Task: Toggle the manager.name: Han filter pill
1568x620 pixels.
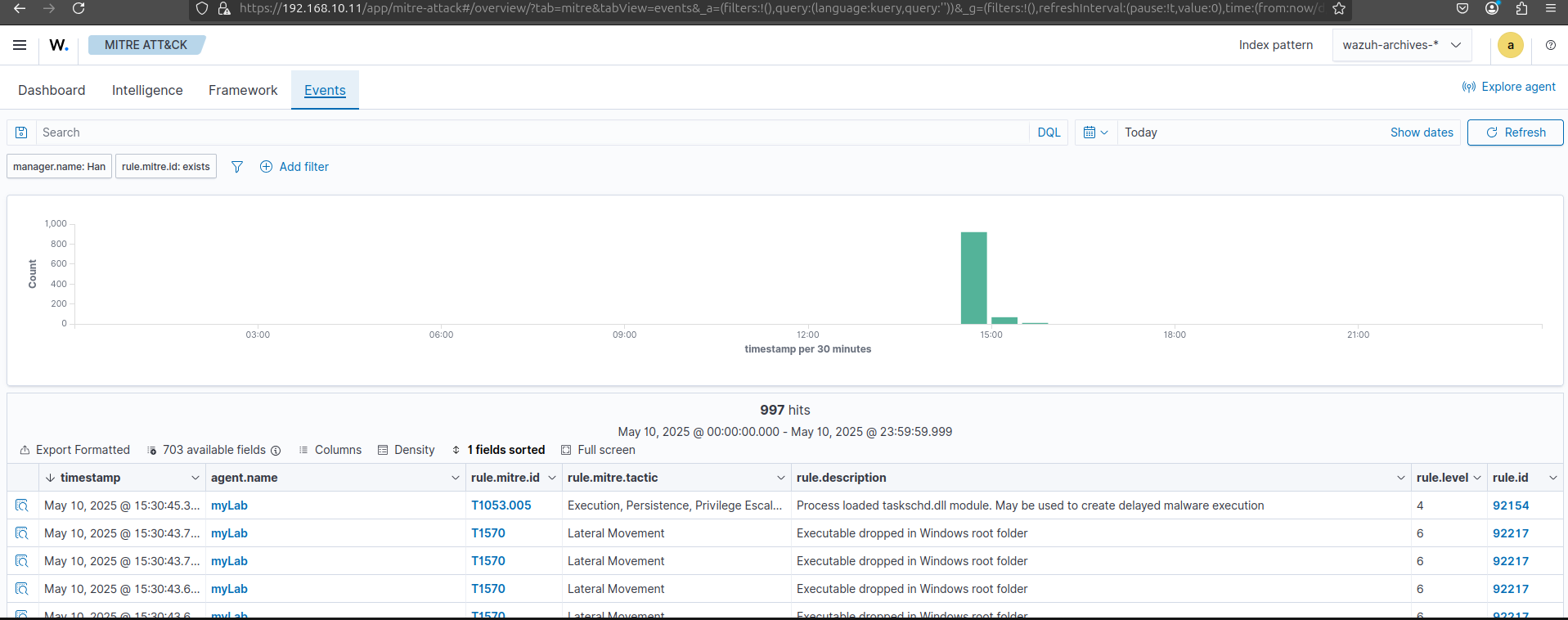Action: click(x=59, y=167)
